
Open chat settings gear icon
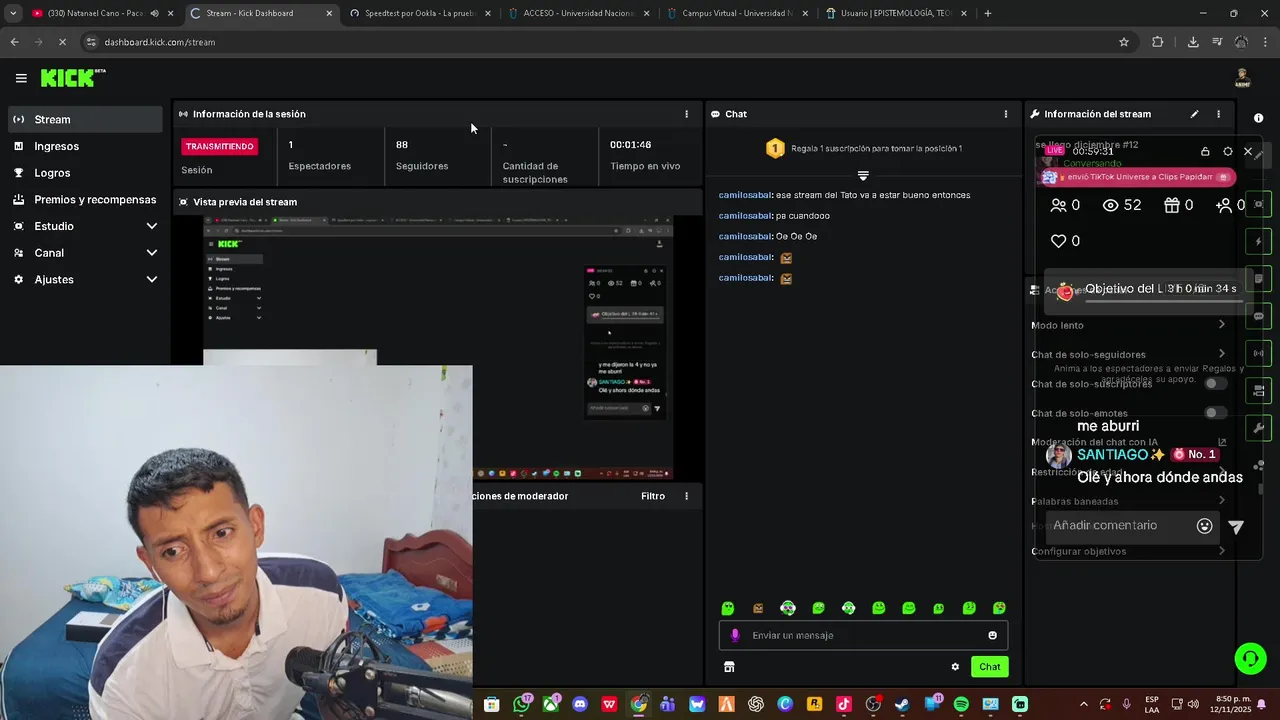[x=955, y=667]
